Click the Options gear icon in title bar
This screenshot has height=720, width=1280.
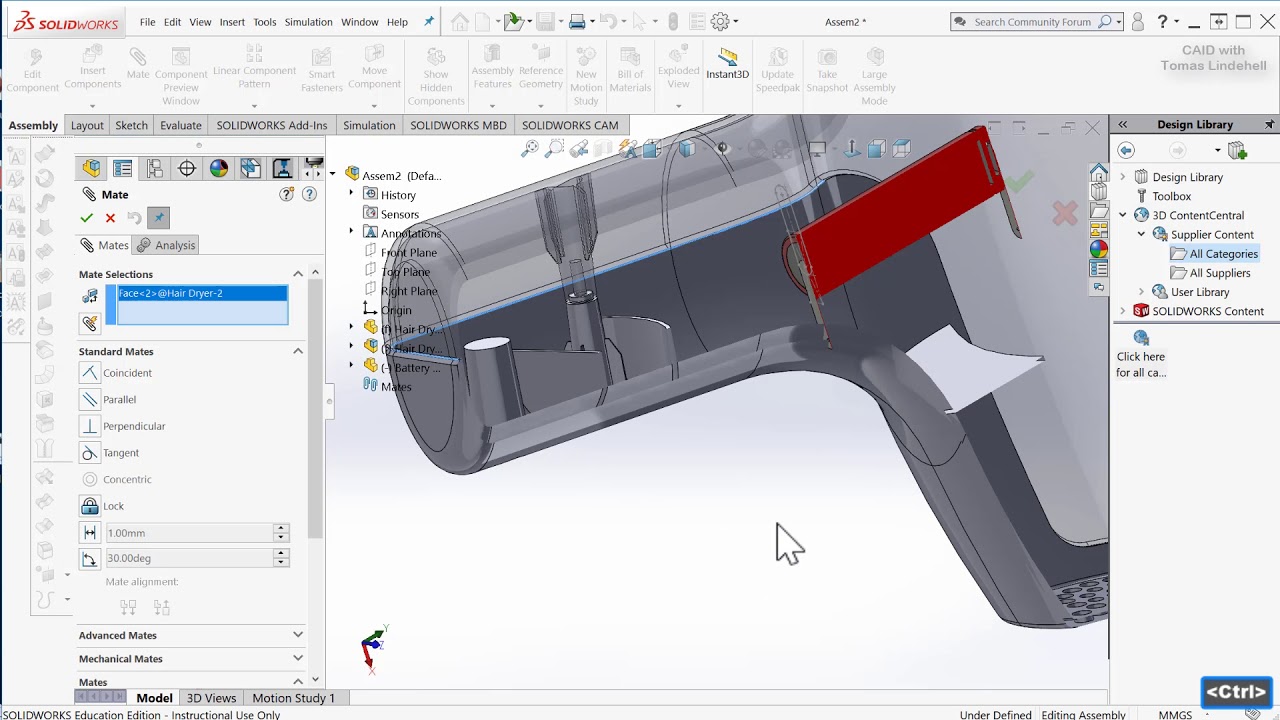click(x=719, y=21)
